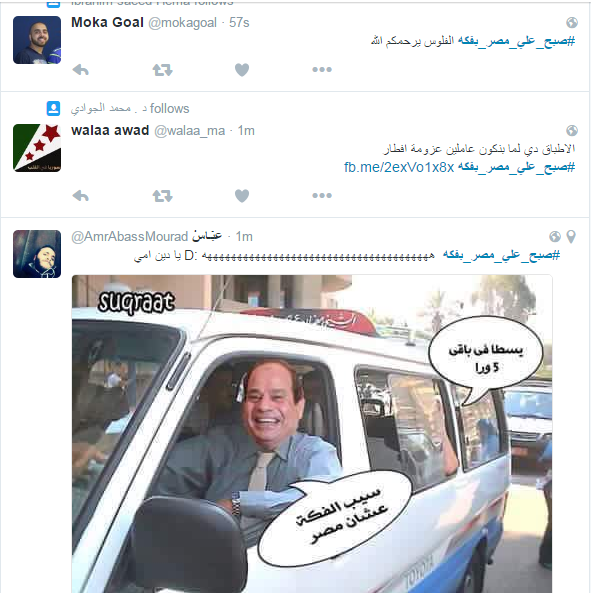This screenshot has height=593, width=591.
Task: Open walaa awad's flag avatar
Action: pyautogui.click(x=37, y=148)
